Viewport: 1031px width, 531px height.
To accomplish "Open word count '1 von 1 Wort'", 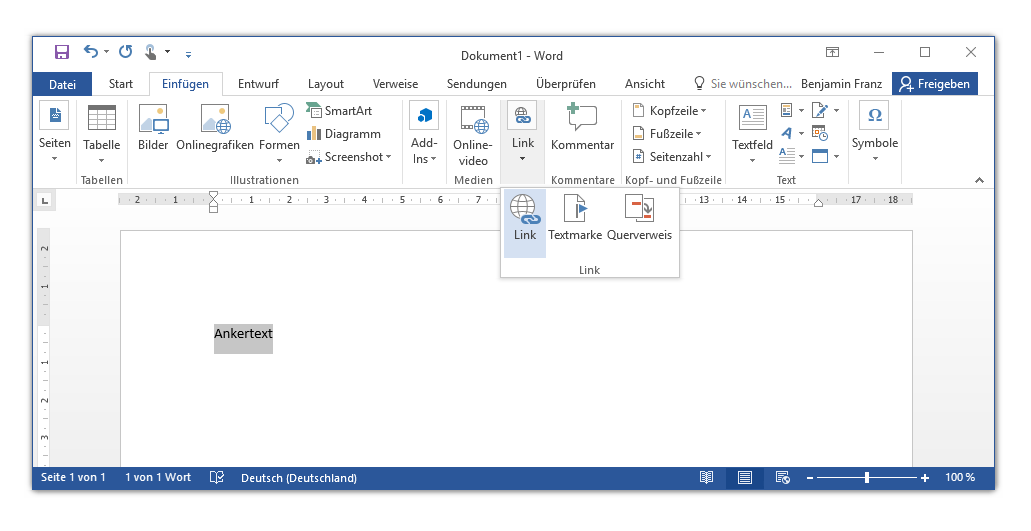I will [158, 478].
